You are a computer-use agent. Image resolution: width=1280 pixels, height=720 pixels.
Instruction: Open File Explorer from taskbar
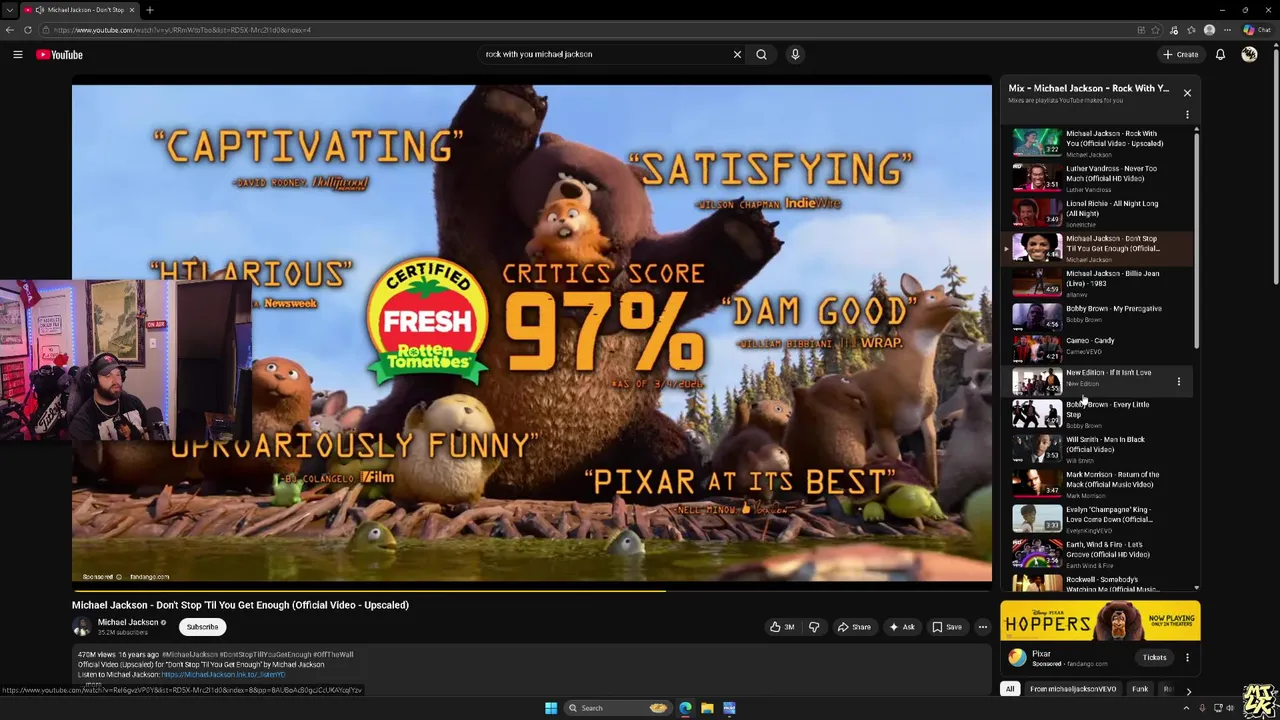pyautogui.click(x=707, y=708)
